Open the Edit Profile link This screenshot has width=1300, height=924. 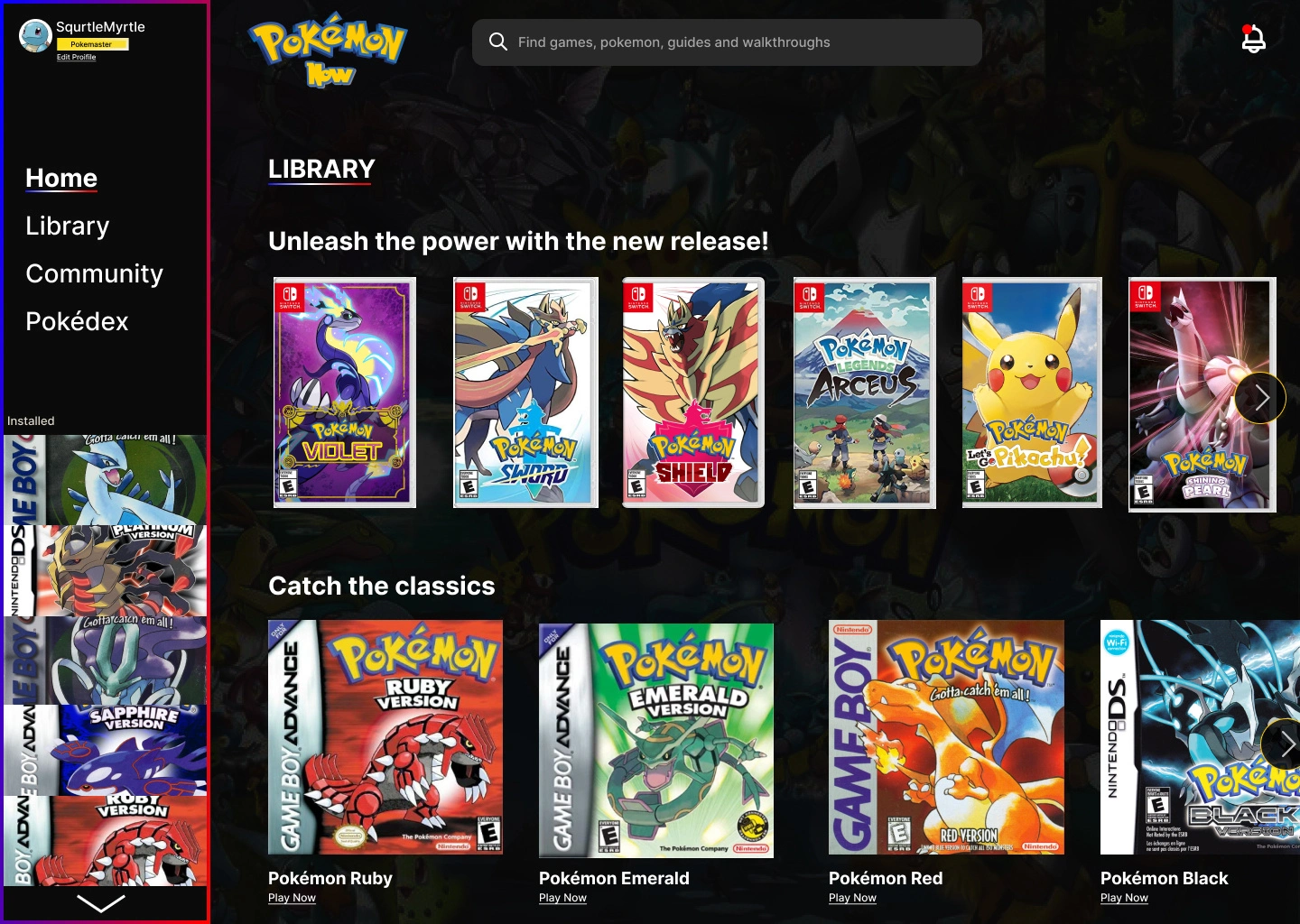click(x=76, y=57)
